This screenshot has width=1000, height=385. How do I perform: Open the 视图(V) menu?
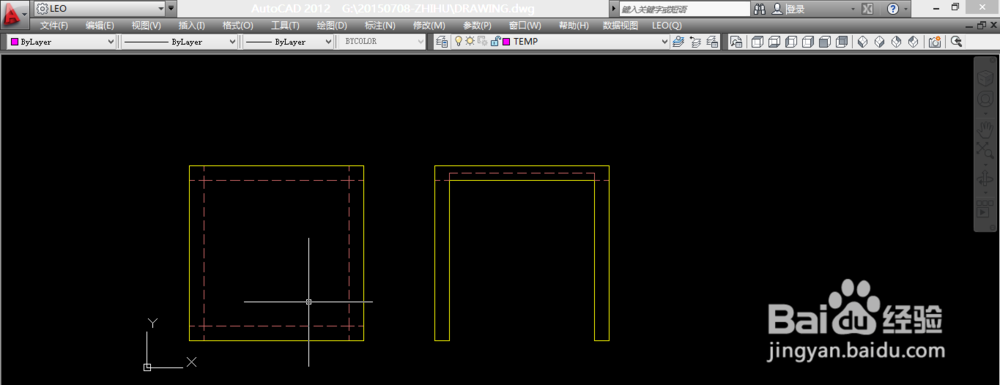click(146, 25)
